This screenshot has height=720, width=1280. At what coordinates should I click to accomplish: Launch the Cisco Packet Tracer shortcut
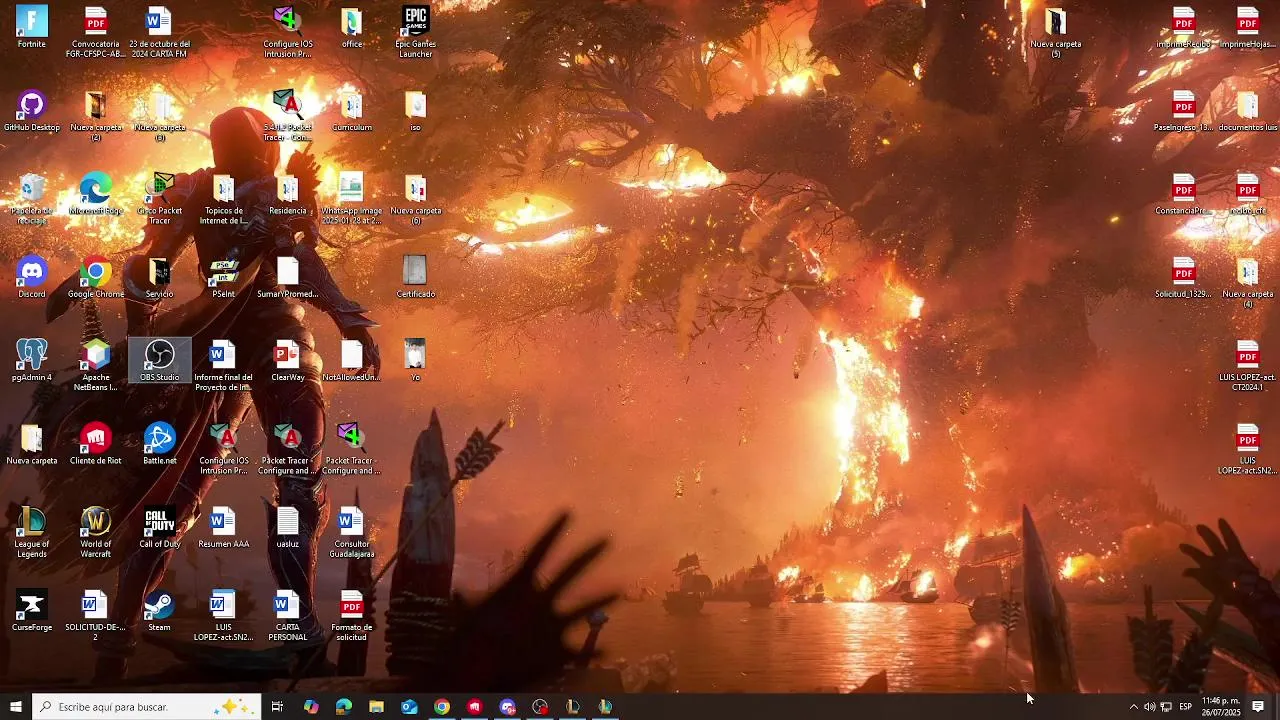coord(160,199)
